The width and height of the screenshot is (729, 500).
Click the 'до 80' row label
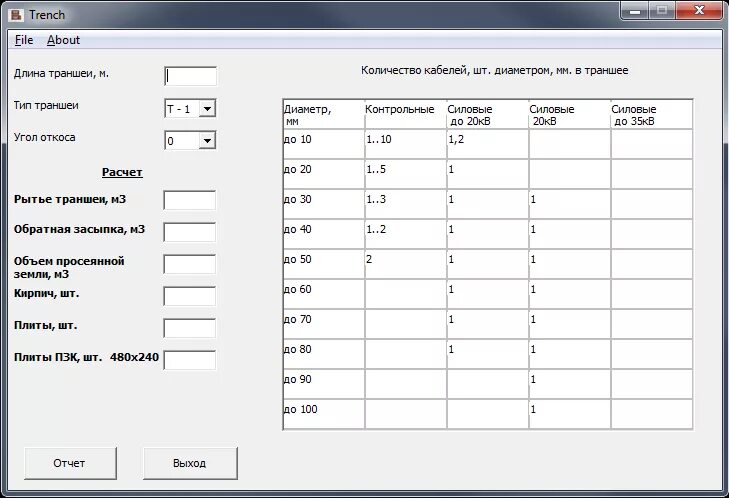324,354
